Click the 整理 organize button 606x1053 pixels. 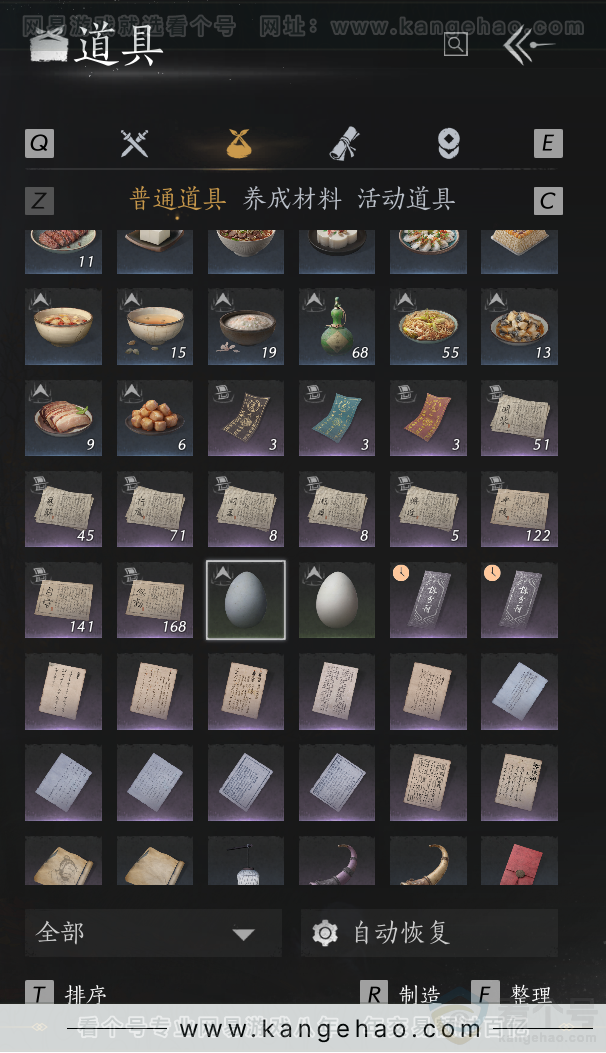coord(512,994)
